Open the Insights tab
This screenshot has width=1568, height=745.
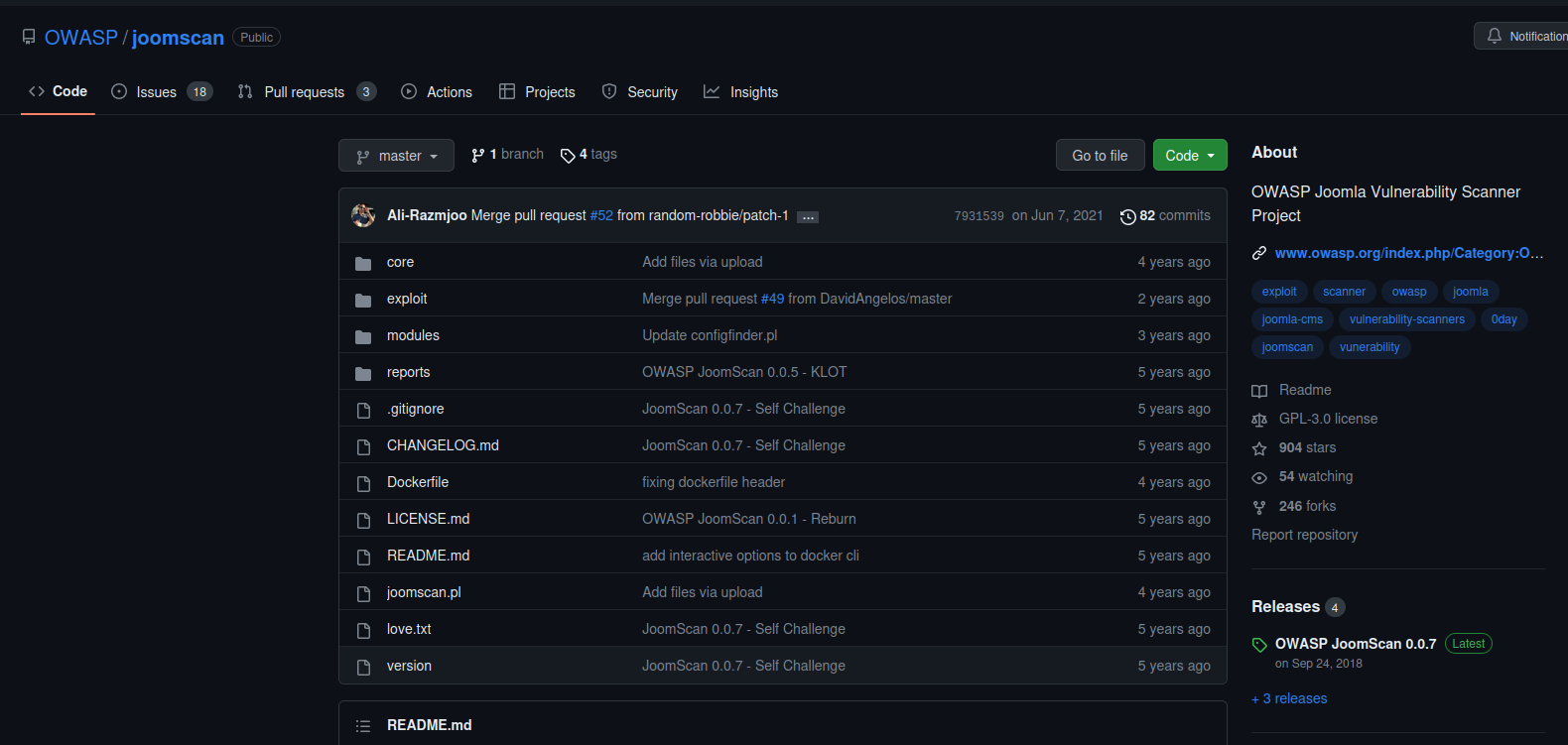pos(741,92)
